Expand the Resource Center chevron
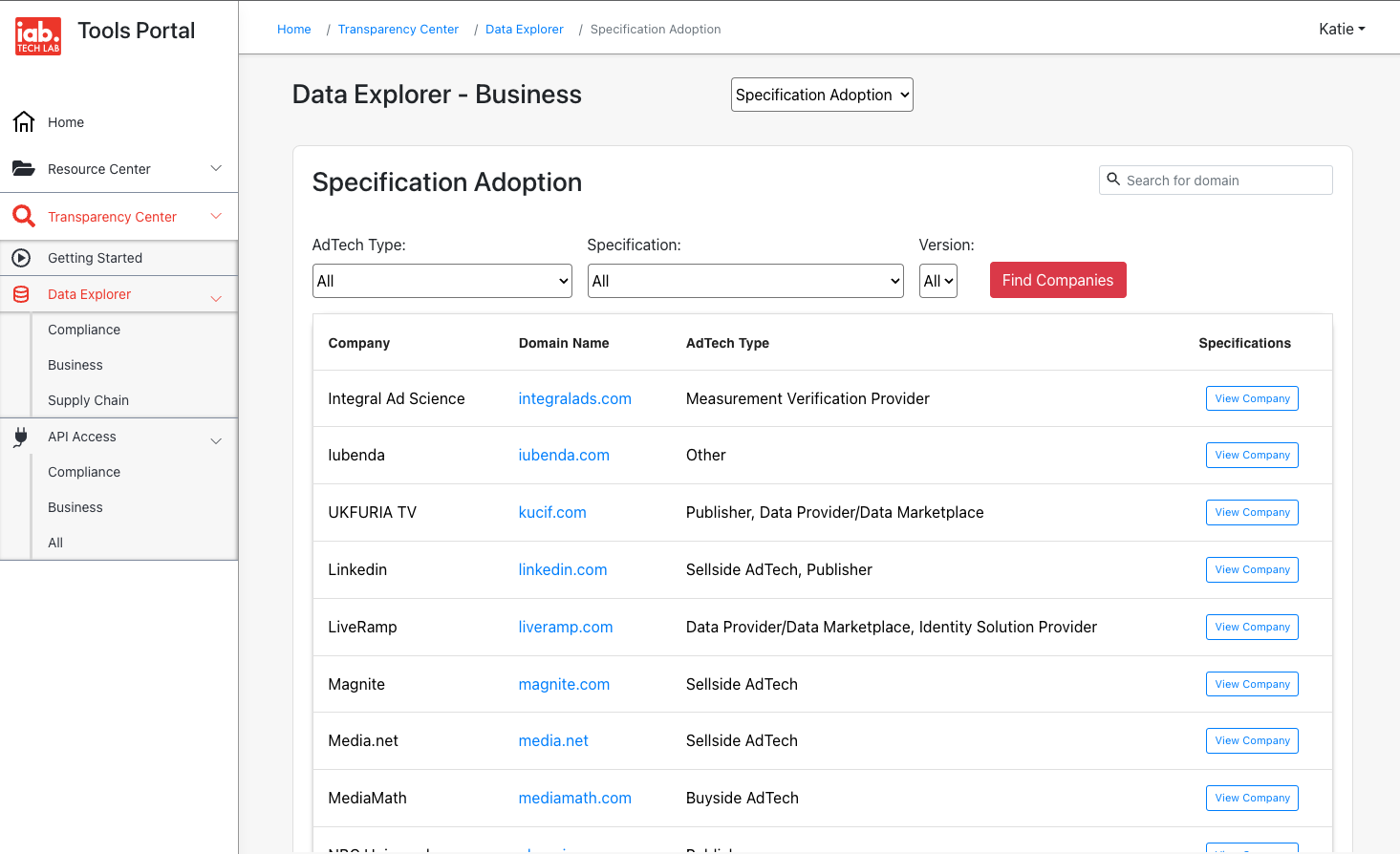Screen dimensions: 1400x854 point(216,168)
